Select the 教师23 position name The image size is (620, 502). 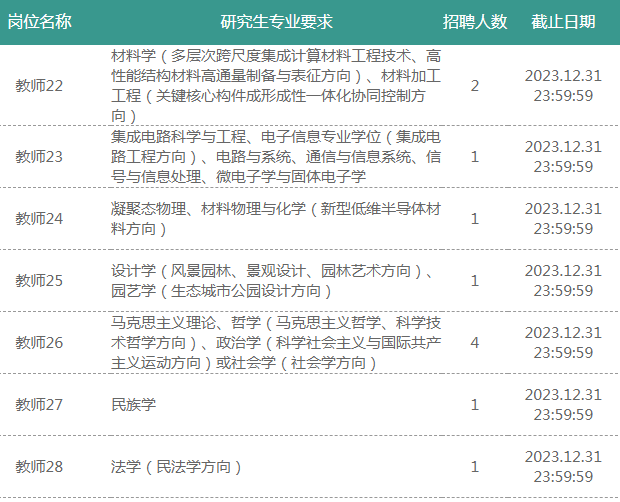click(39, 156)
